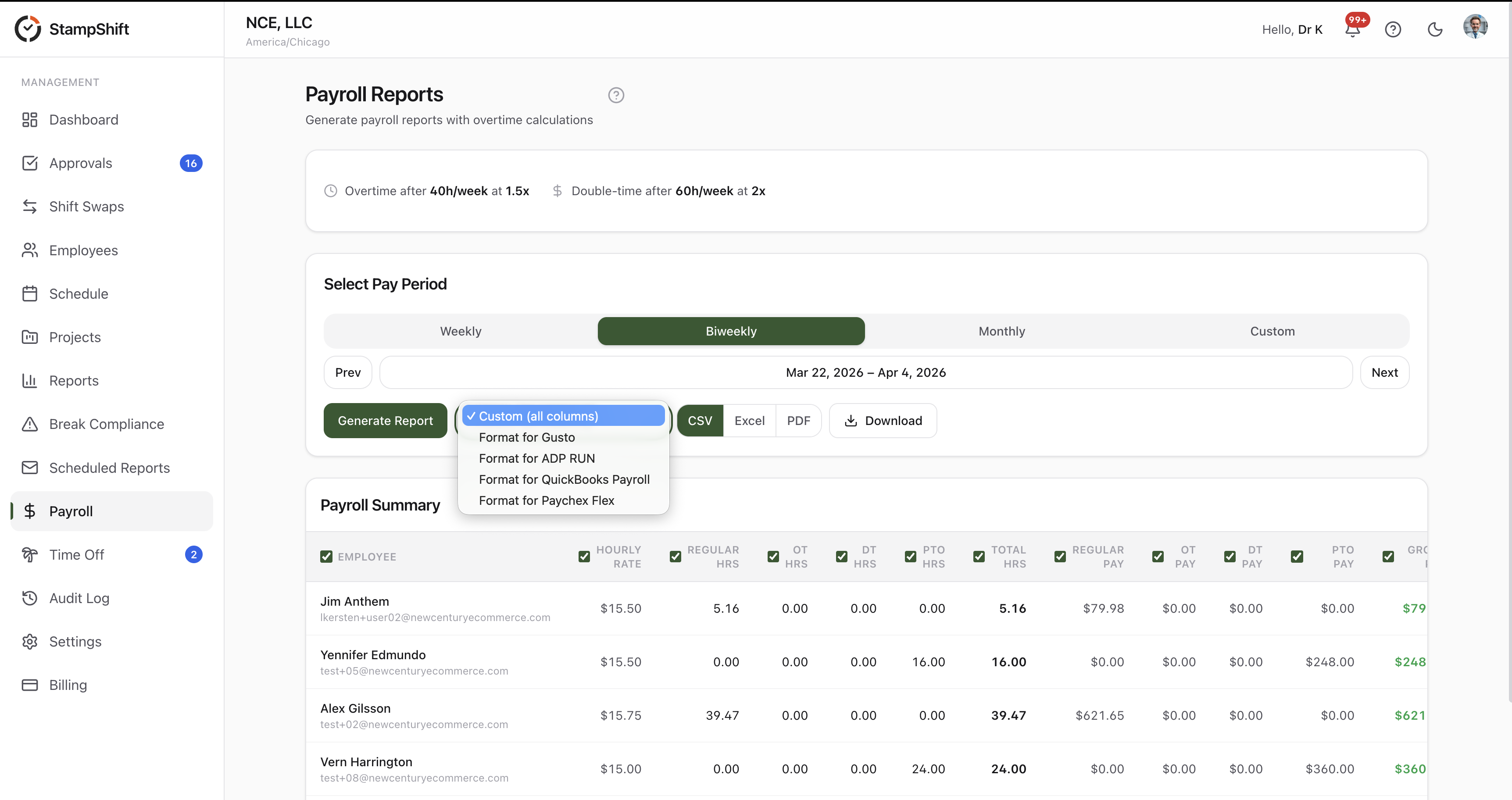Screen dimensions: 1512x800
Task: Uncheck the REGULAR HRS column checkbox
Action: click(x=676, y=557)
